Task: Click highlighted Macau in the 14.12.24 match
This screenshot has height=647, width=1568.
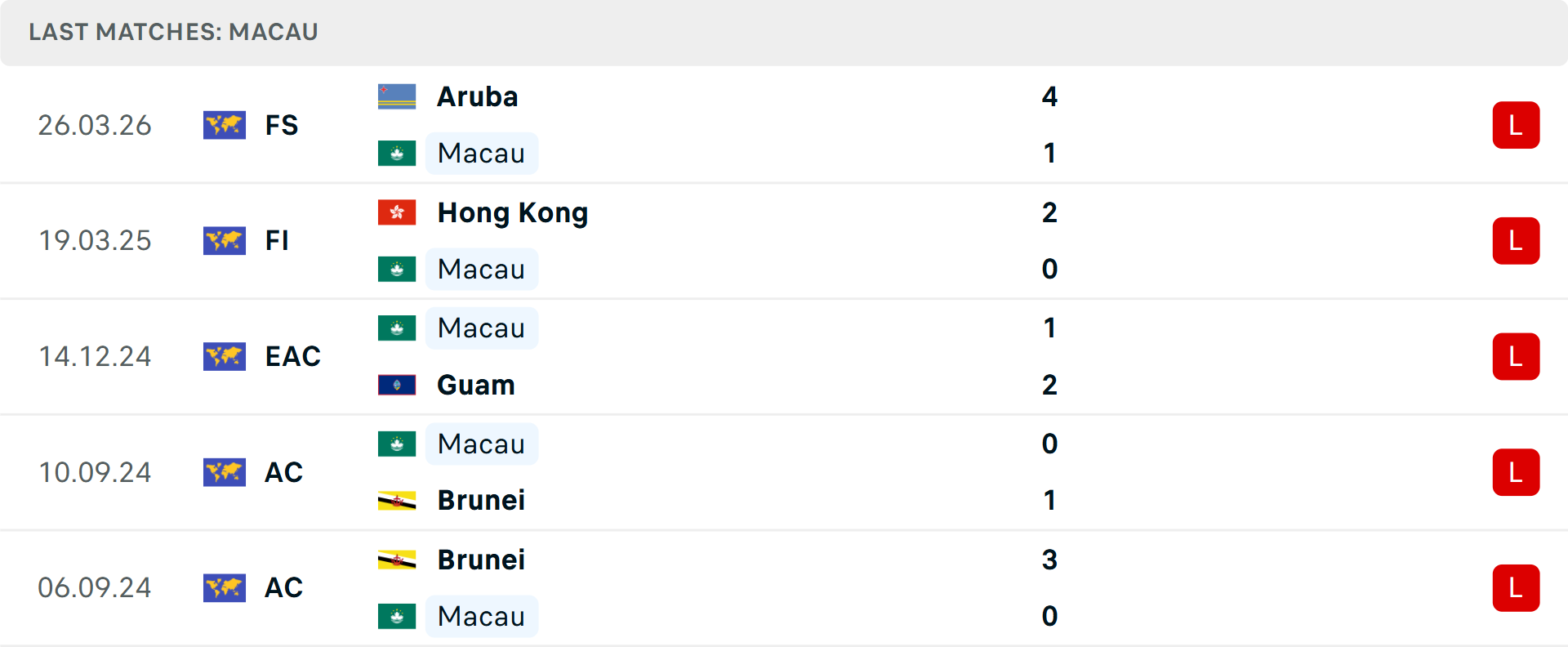Action: pos(481,328)
